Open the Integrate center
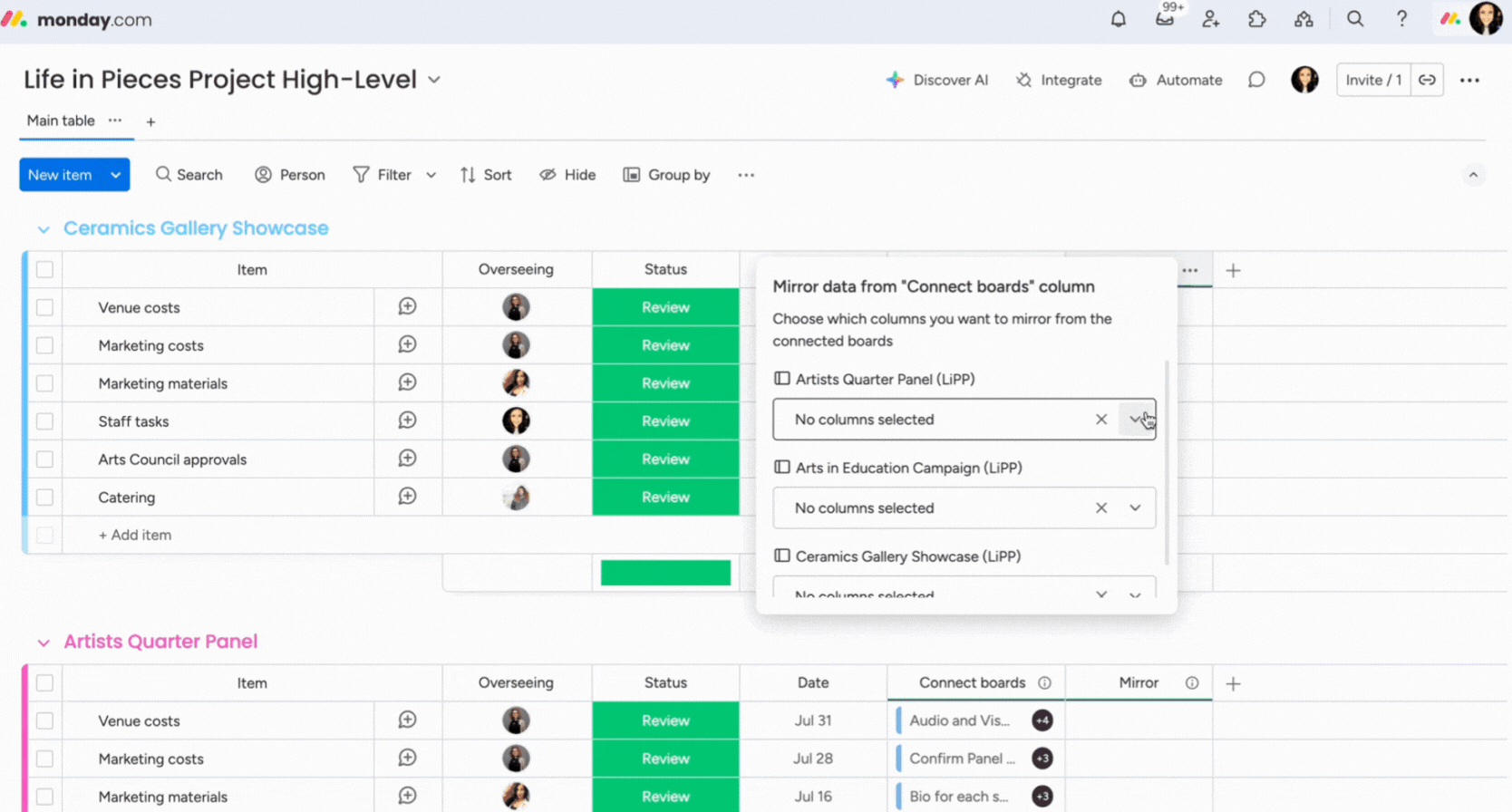 tap(1059, 80)
